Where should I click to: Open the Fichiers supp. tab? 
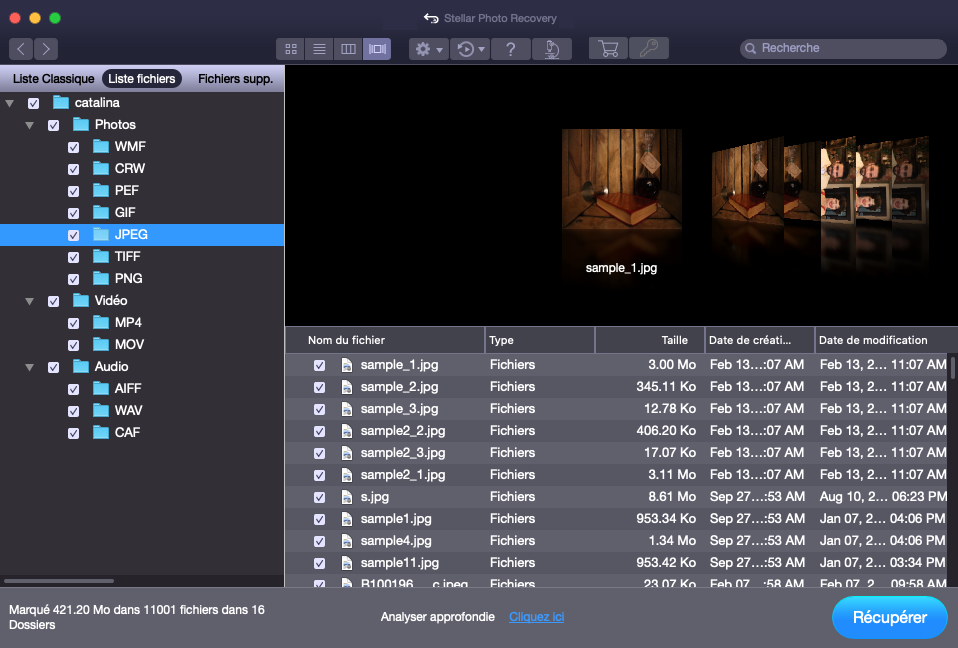[x=235, y=79]
